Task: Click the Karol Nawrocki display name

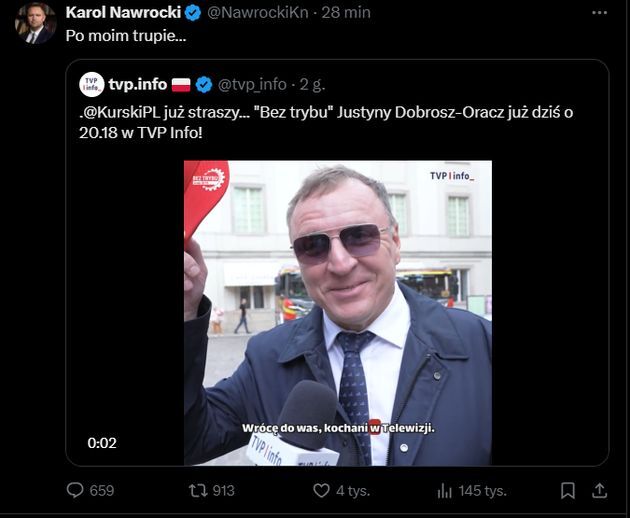Action: click(x=122, y=12)
